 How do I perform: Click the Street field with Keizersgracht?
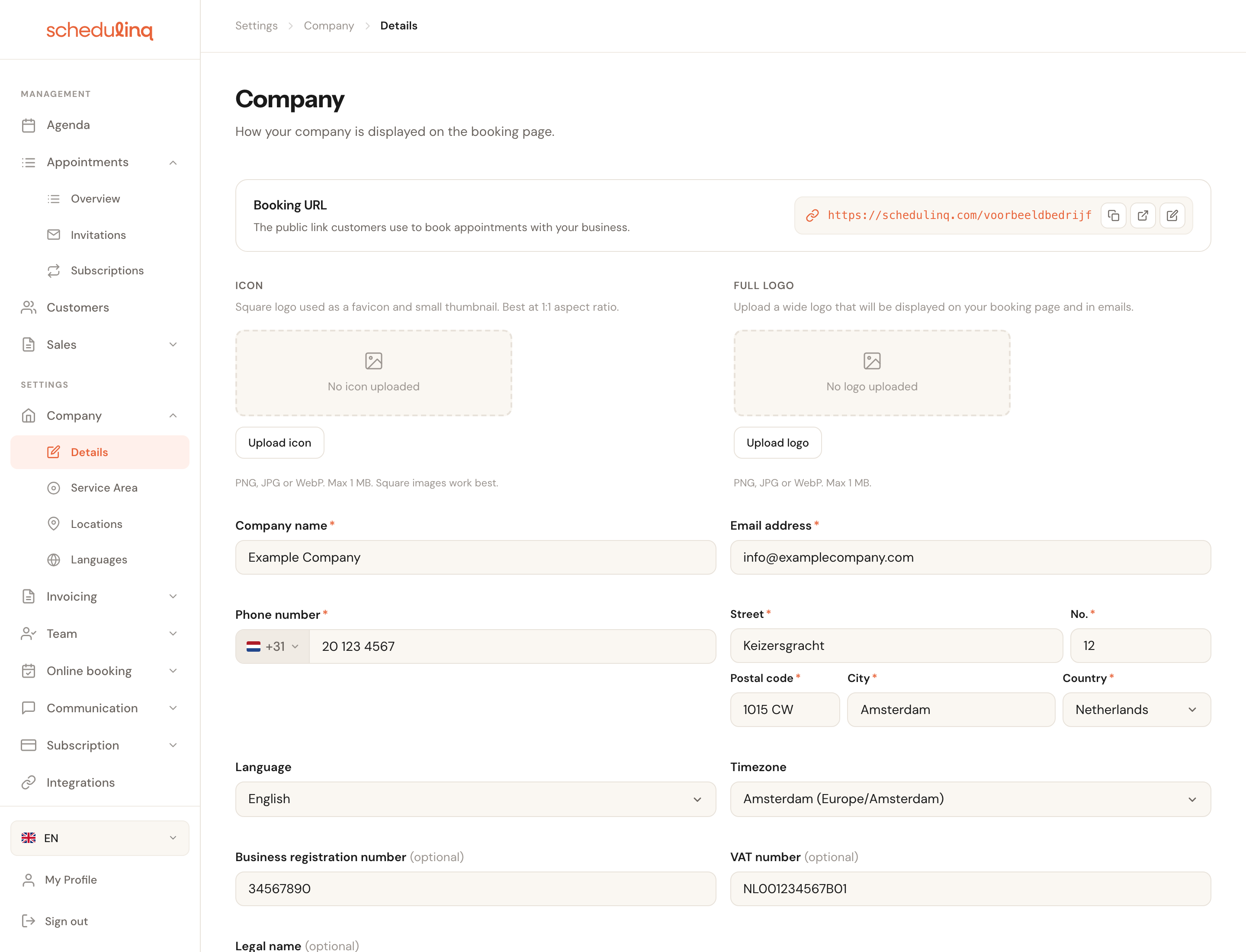tap(896, 646)
